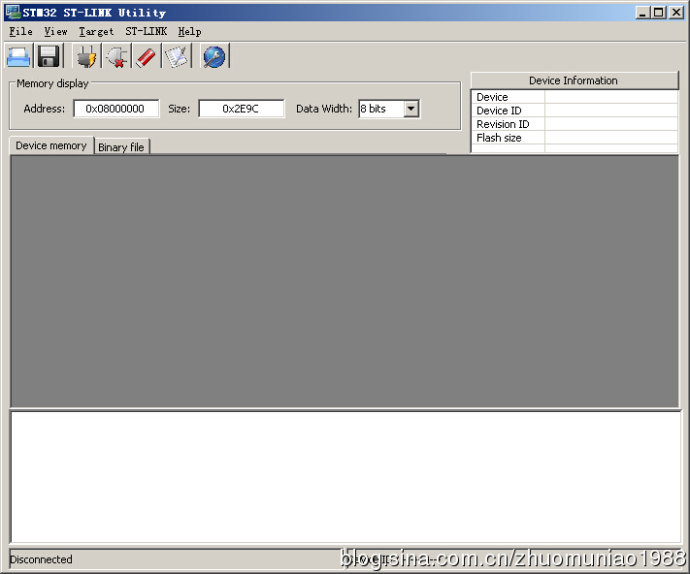690x574 pixels.
Task: Select the Device memory tab
Action: [51, 146]
